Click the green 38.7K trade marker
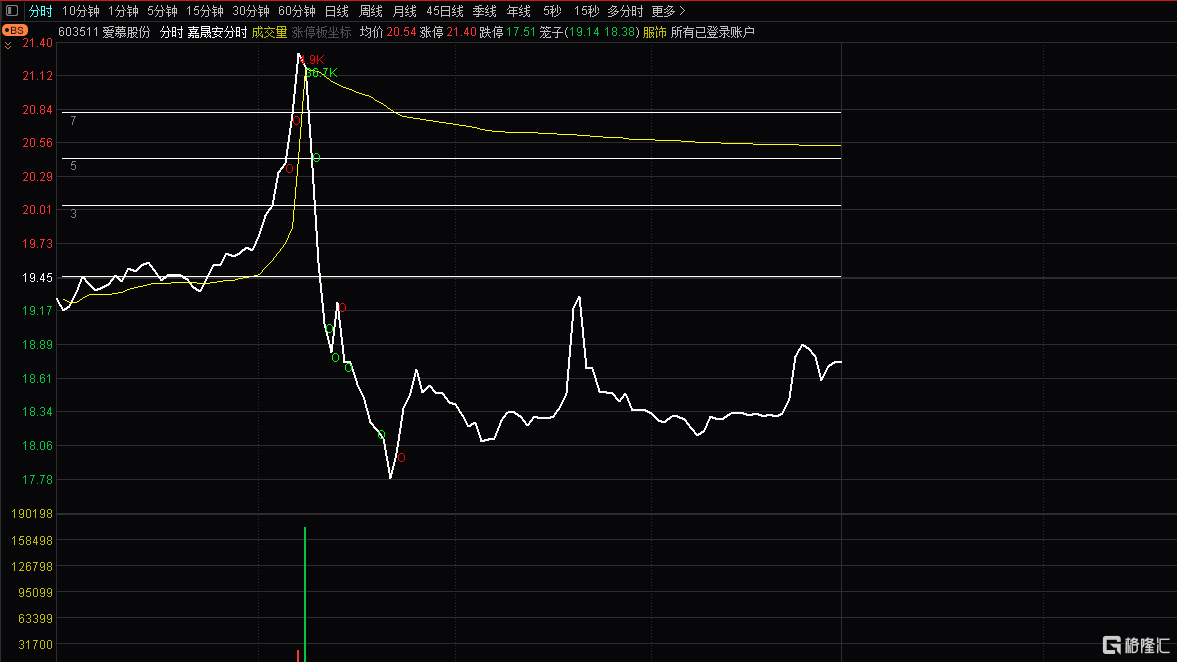1177x662 pixels. tap(322, 73)
